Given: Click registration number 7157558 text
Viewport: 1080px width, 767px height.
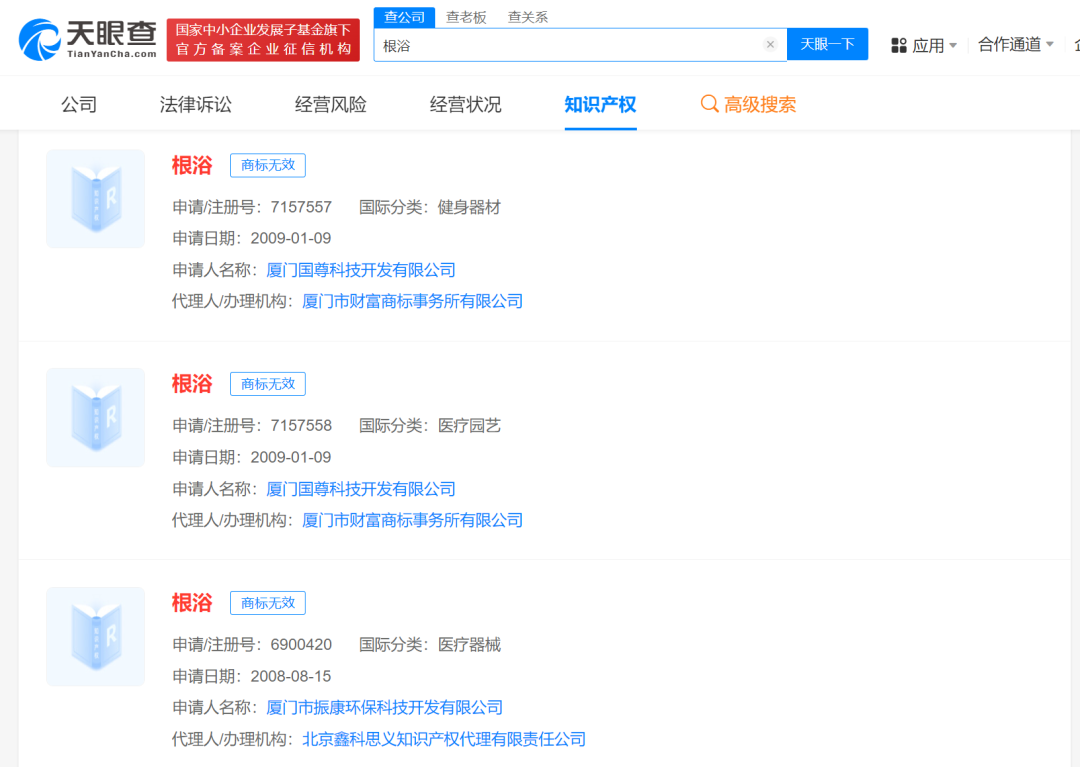Looking at the screenshot, I should click(x=301, y=426).
